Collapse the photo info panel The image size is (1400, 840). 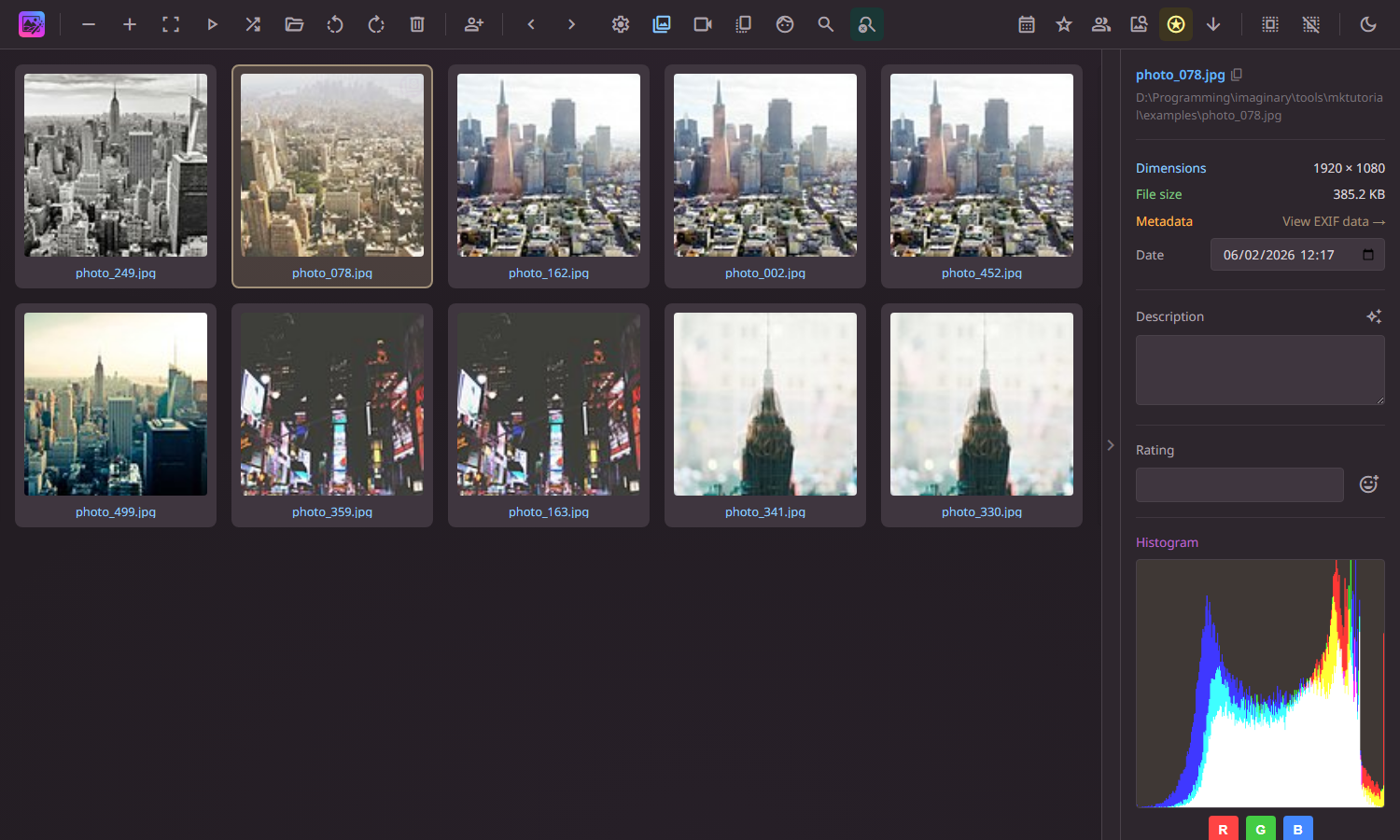1110,445
